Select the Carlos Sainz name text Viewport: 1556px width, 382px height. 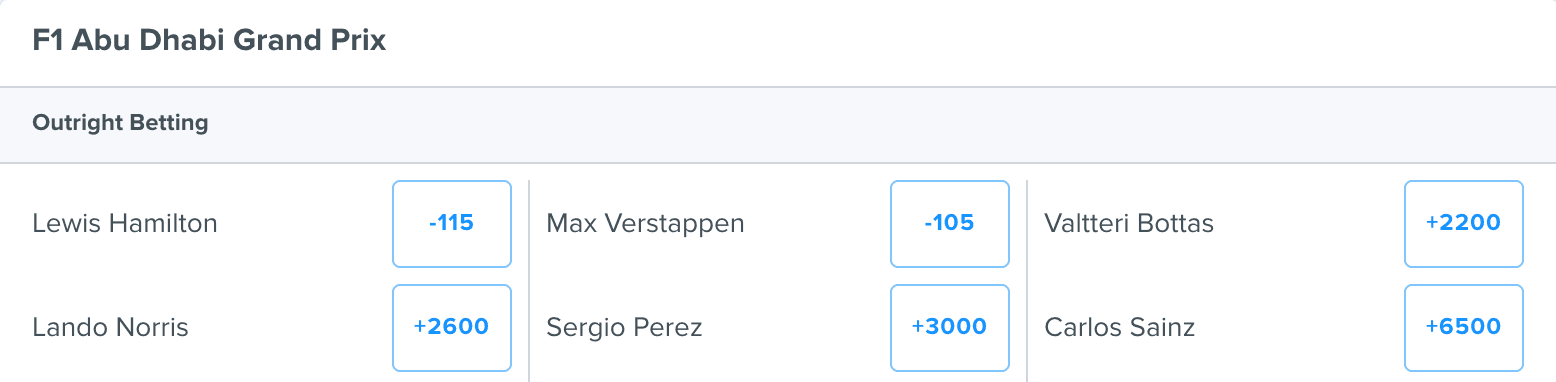pos(1119,327)
